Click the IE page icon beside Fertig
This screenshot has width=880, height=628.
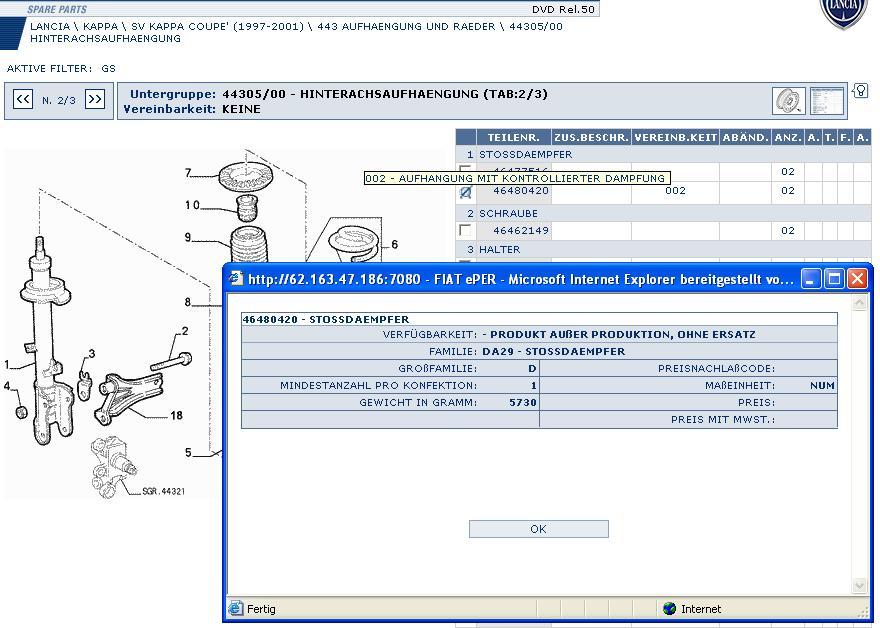236,608
